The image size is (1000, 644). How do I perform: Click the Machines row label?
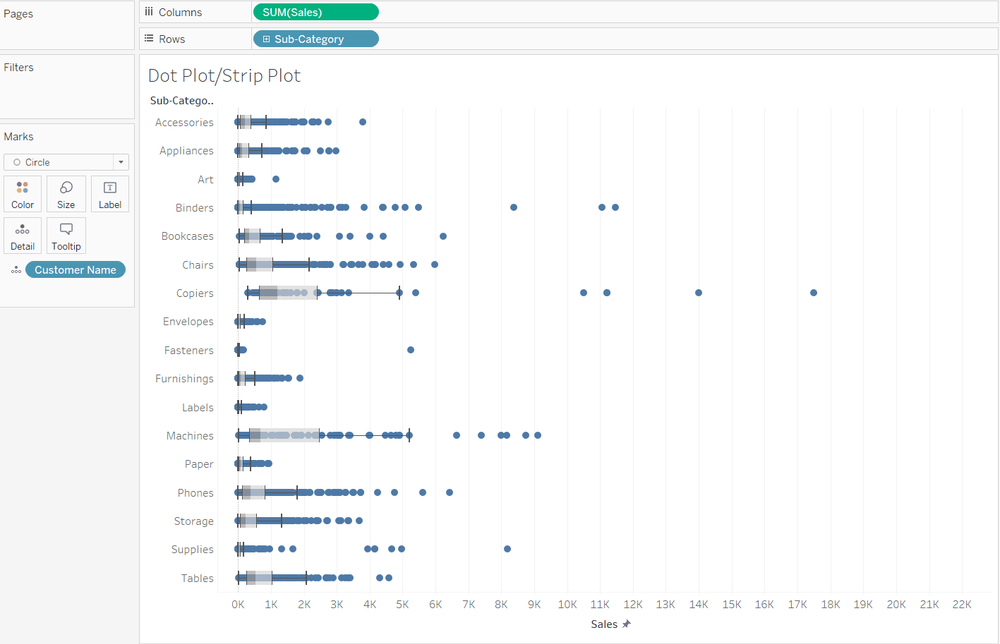click(189, 435)
